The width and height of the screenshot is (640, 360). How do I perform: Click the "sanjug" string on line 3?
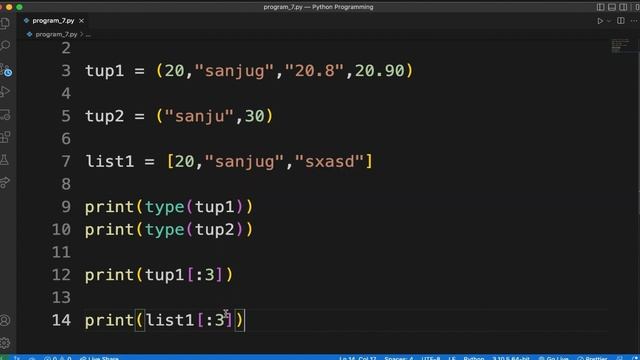click(234, 71)
